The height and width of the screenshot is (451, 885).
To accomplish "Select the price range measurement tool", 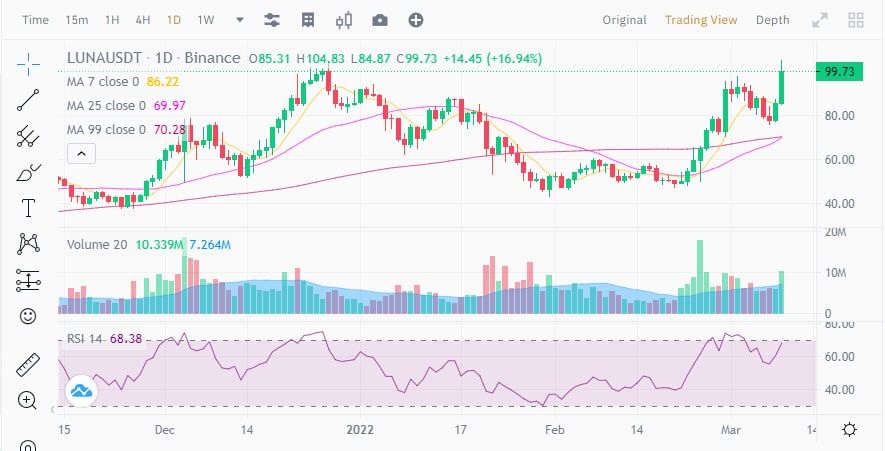I will [28, 280].
